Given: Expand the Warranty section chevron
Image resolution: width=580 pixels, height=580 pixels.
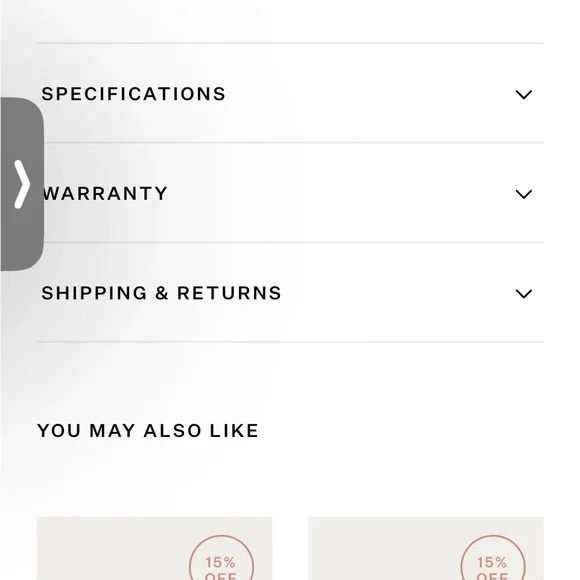Looking at the screenshot, I should [523, 194].
